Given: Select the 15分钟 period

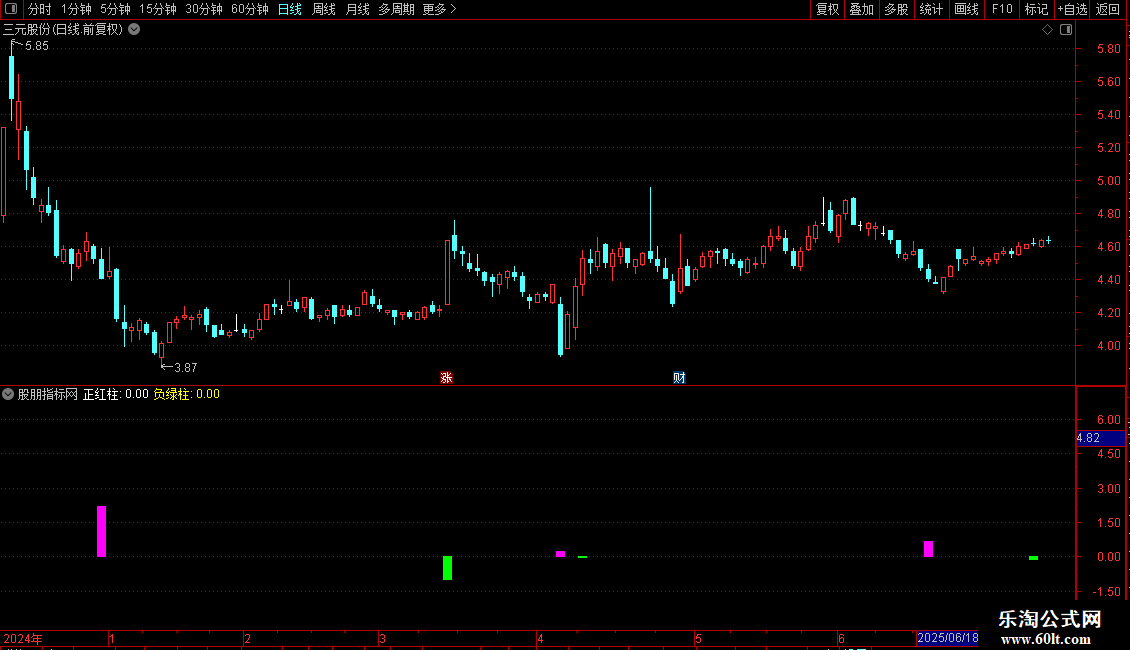Looking at the screenshot, I should click(157, 9).
